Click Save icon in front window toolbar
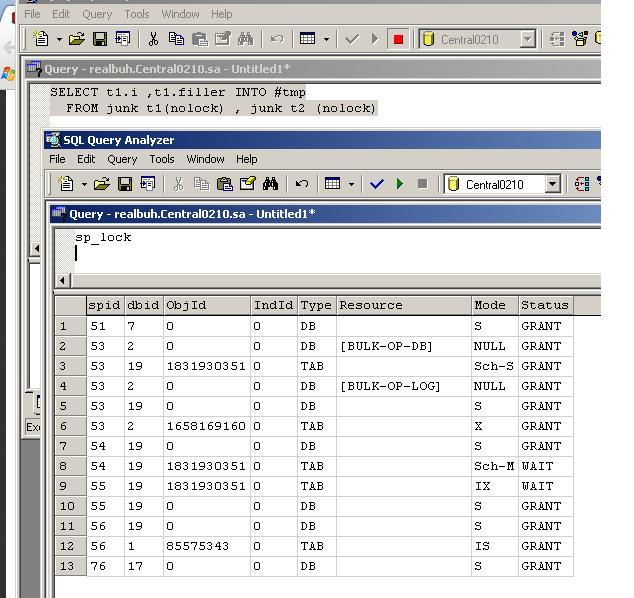Screen dimensions: 634x598 [125, 184]
